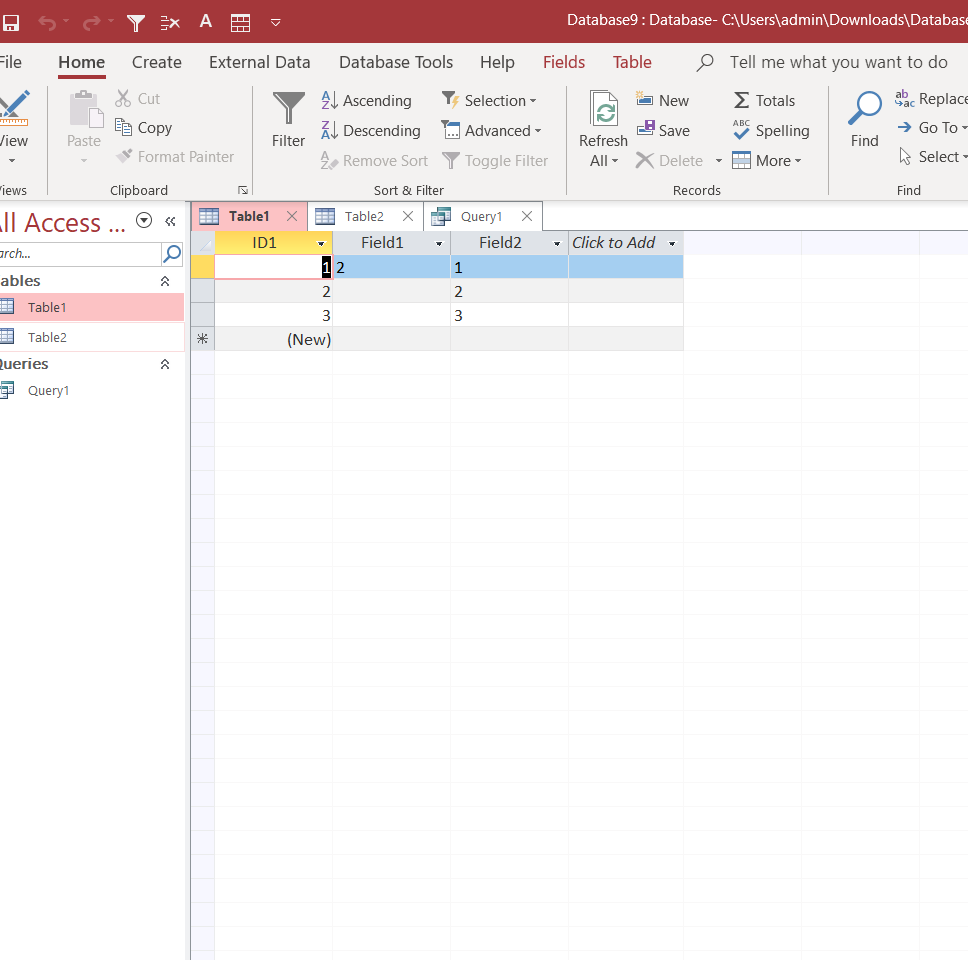Click New record

[662, 101]
